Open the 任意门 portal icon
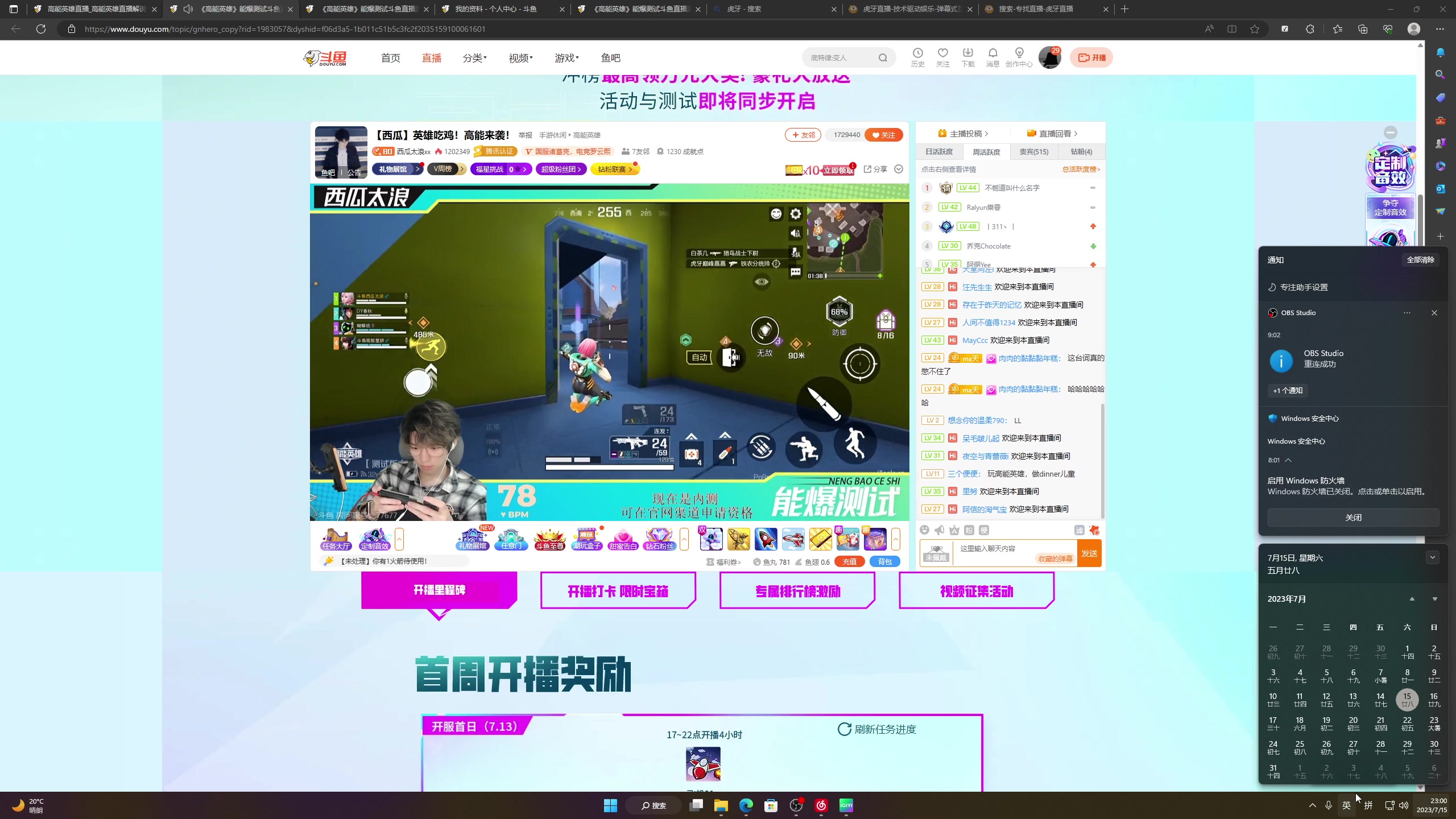Image resolution: width=1456 pixels, height=819 pixels. [511, 539]
